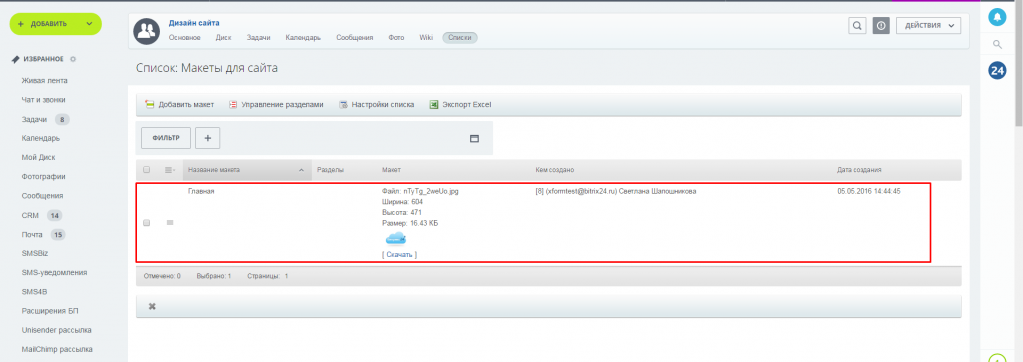1023x362 pixels.
Task: Open Фотографии in sidebar
Action: pos(43,177)
